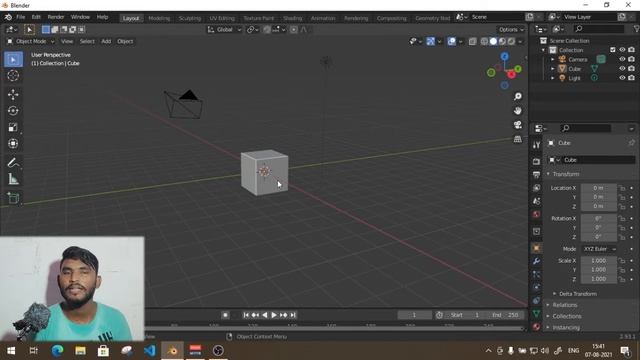Screen dimensions: 640x360
Task: Expand the Camera tree item
Action: click(553, 60)
